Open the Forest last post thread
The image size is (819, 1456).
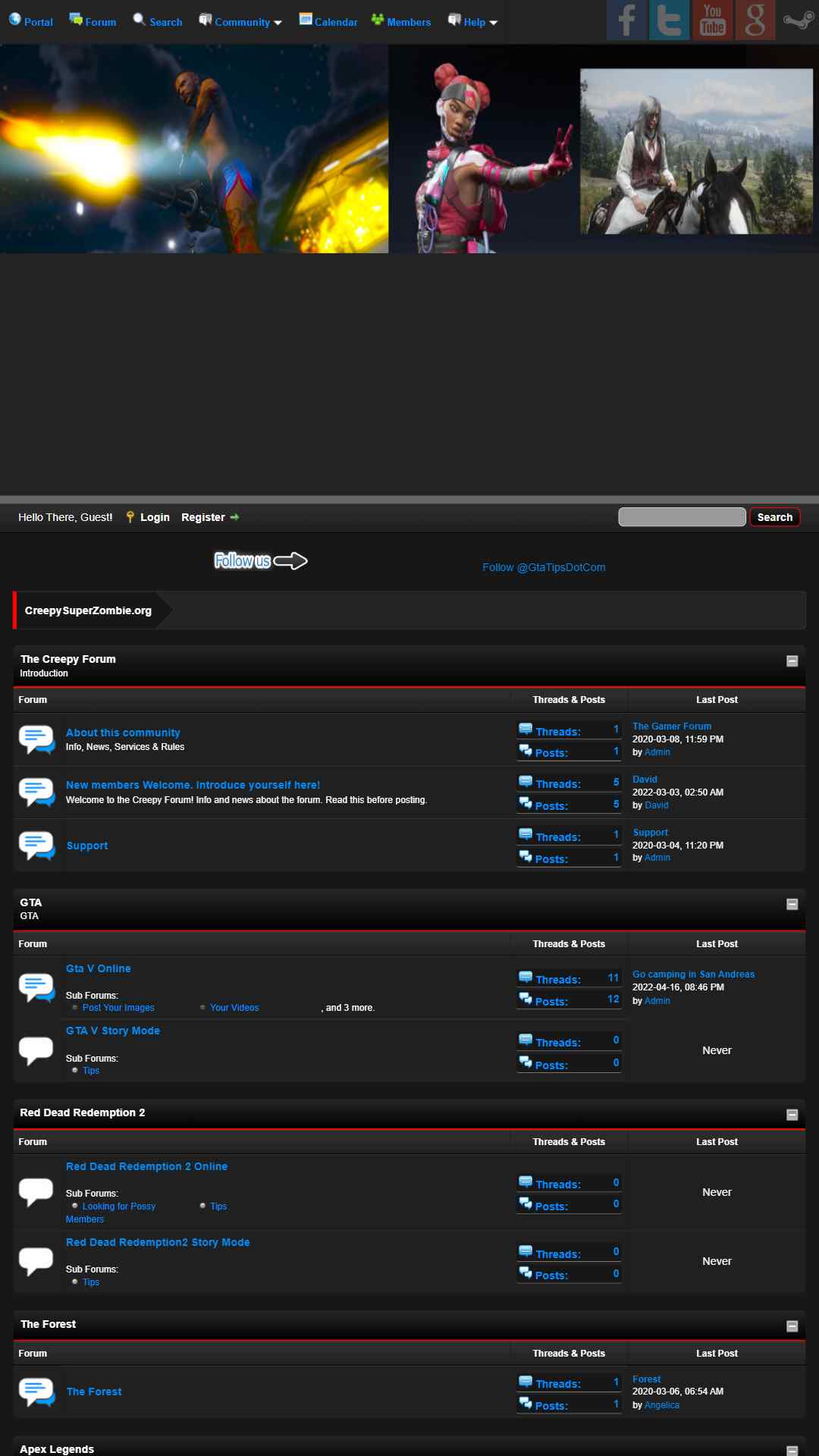647,1379
